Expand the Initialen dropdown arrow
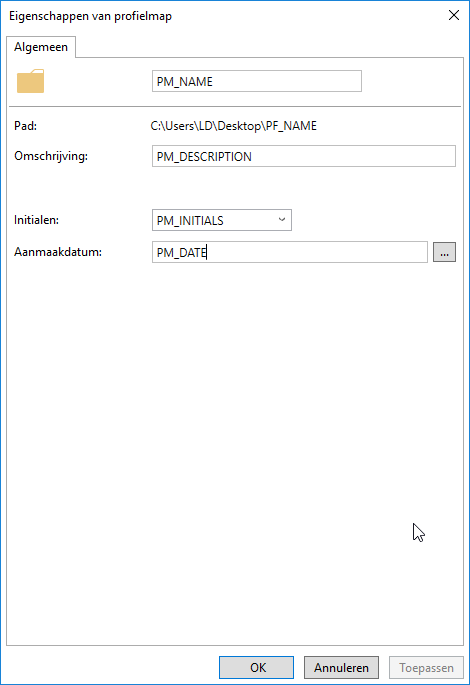The image size is (470, 685). pyautogui.click(x=282, y=220)
